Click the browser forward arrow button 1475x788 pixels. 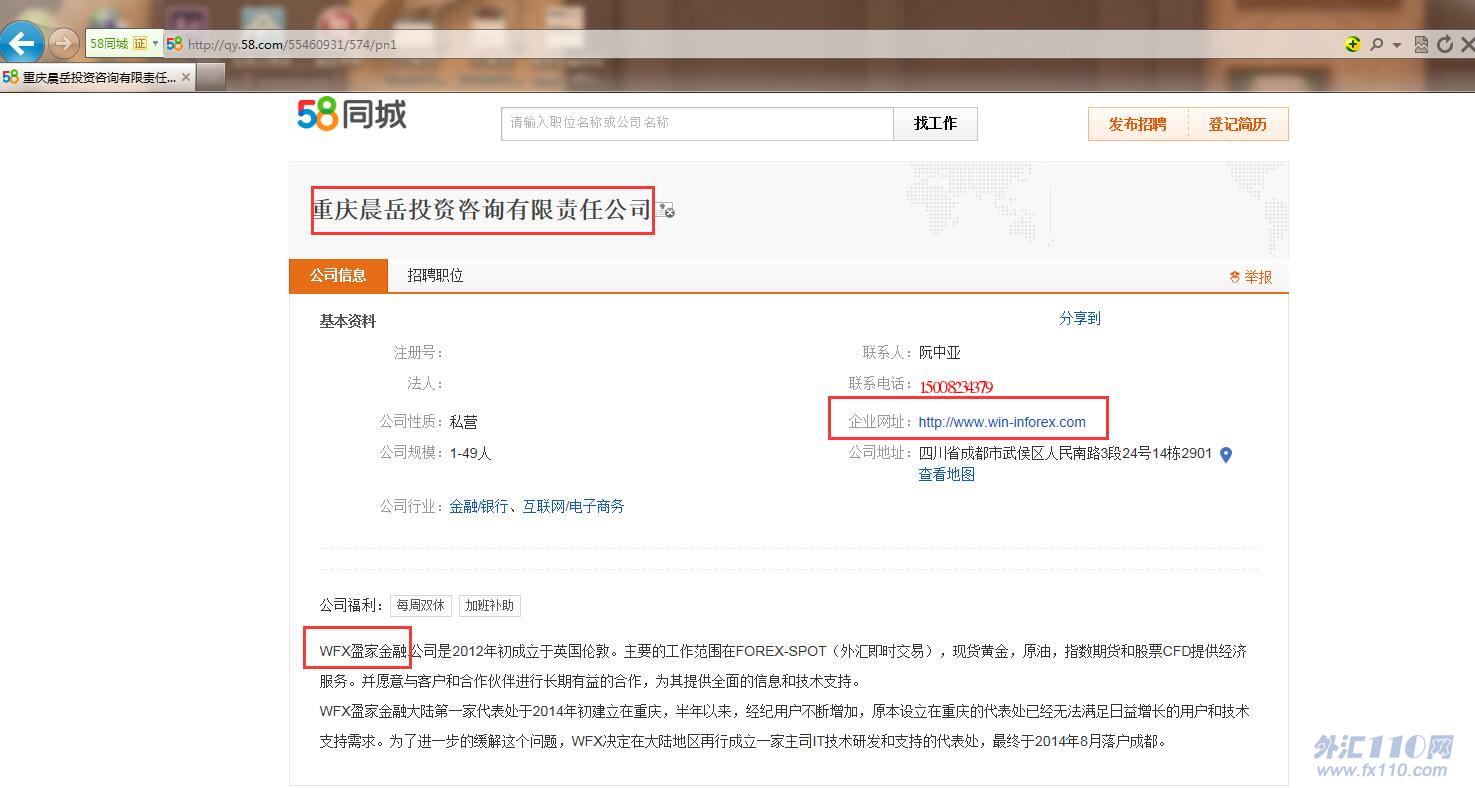click(x=63, y=43)
